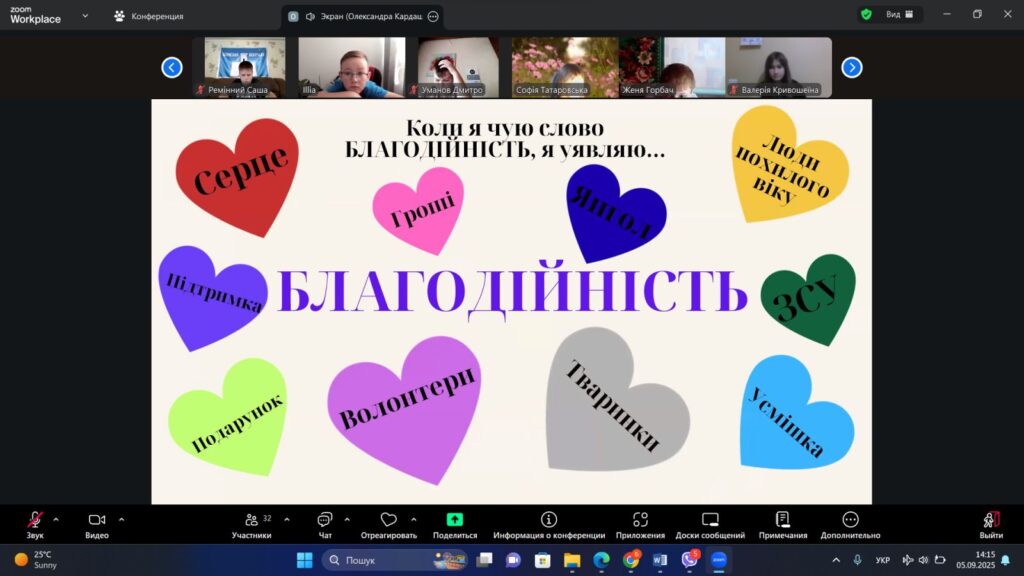Switch to the Конференция tab
The width and height of the screenshot is (1024, 576).
[148, 16]
